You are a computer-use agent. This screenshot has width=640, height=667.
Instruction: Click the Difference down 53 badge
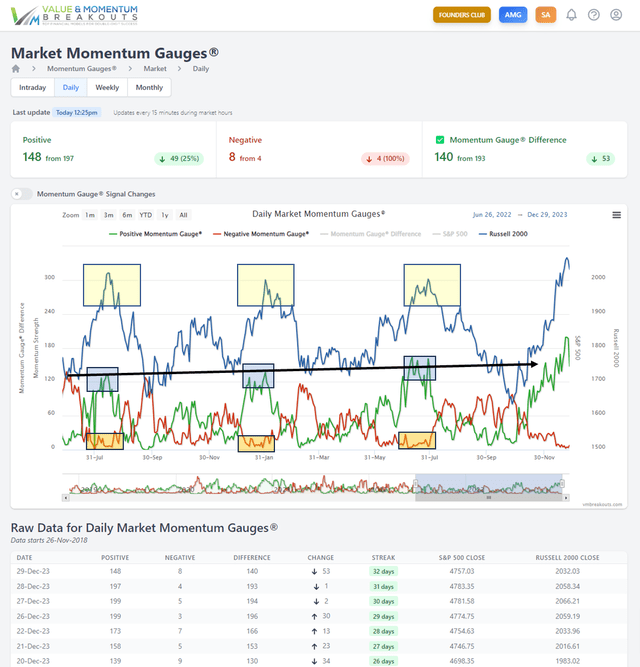600,159
